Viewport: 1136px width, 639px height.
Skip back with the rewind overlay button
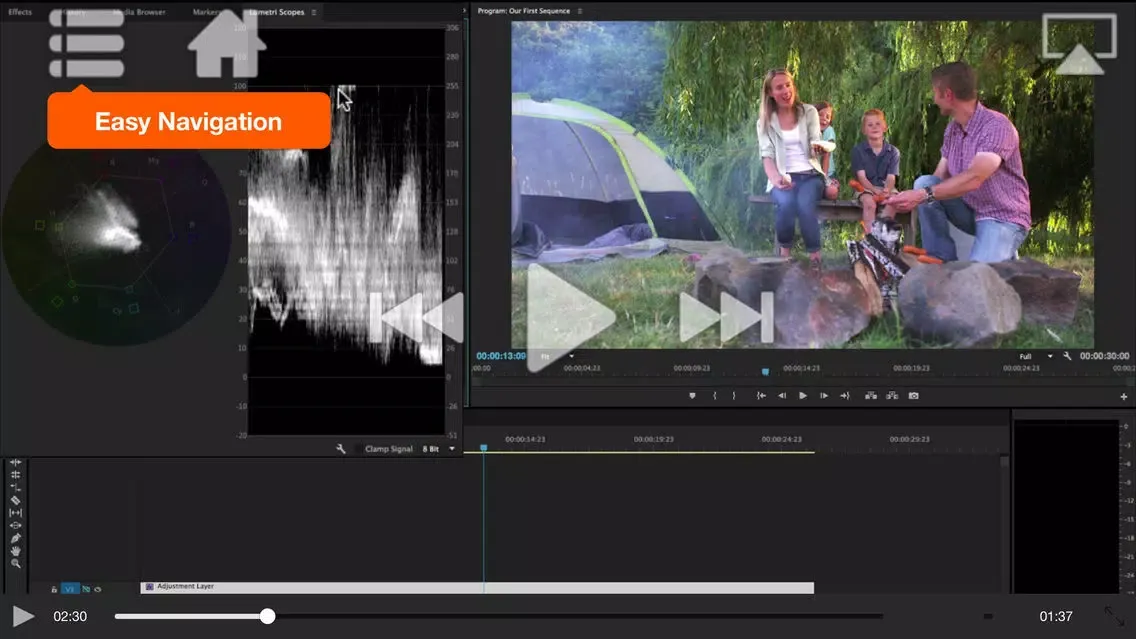click(x=417, y=317)
